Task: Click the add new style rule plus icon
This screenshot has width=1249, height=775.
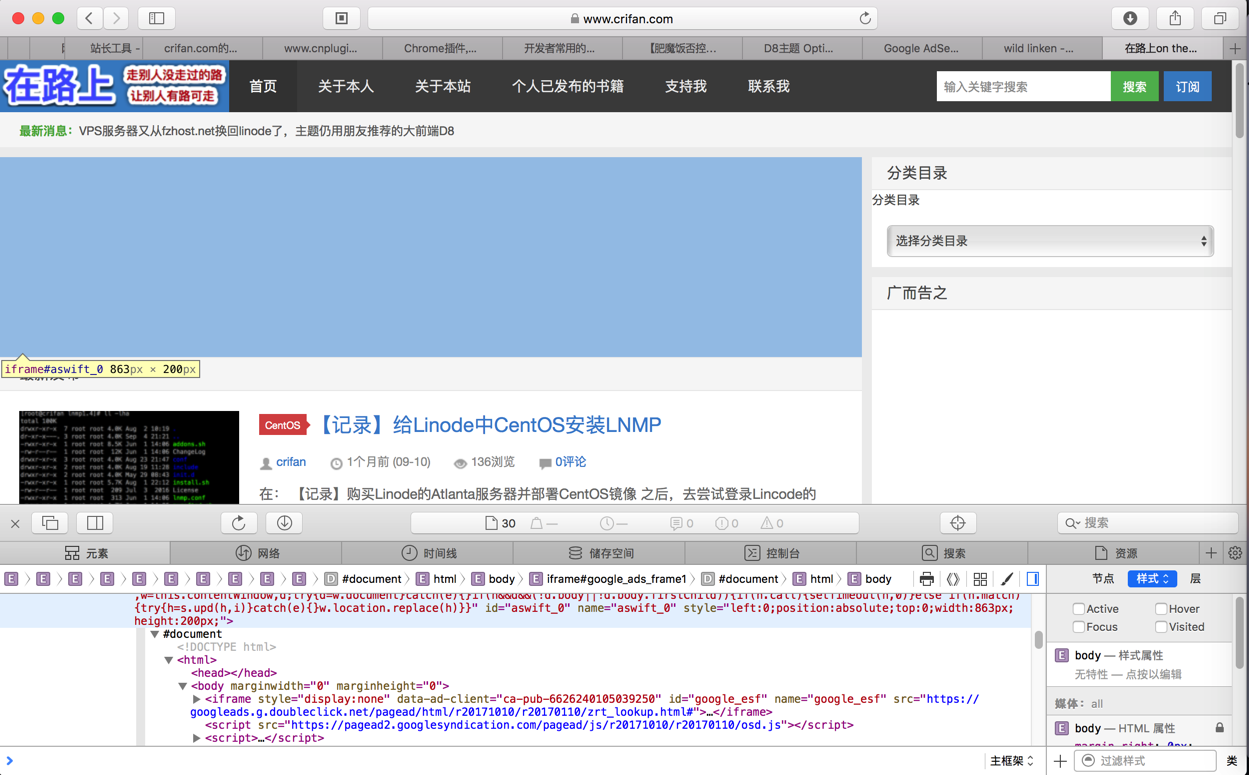Action: pyautogui.click(x=1060, y=761)
